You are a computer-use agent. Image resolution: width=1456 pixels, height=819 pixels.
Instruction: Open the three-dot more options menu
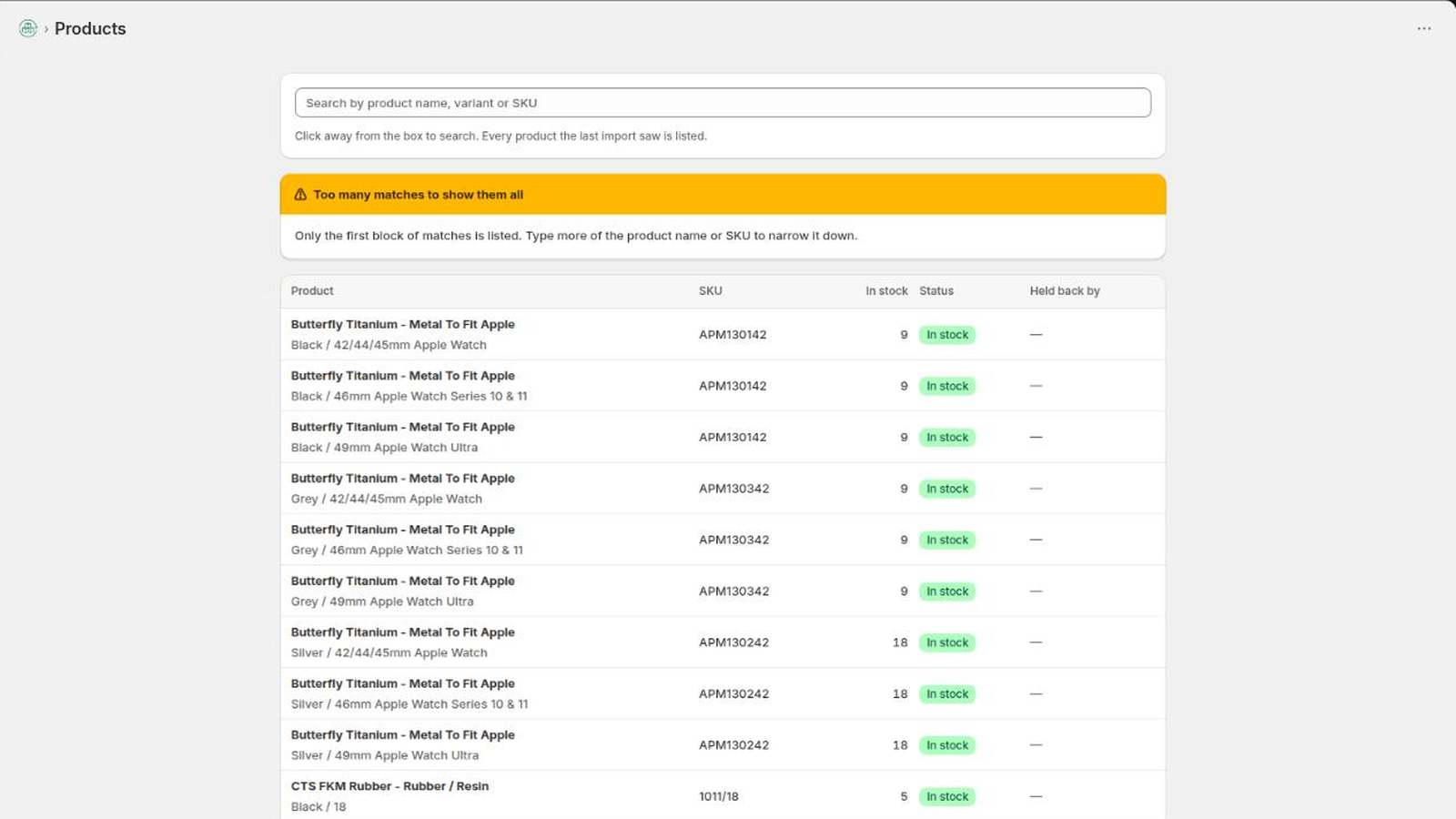[1424, 28]
